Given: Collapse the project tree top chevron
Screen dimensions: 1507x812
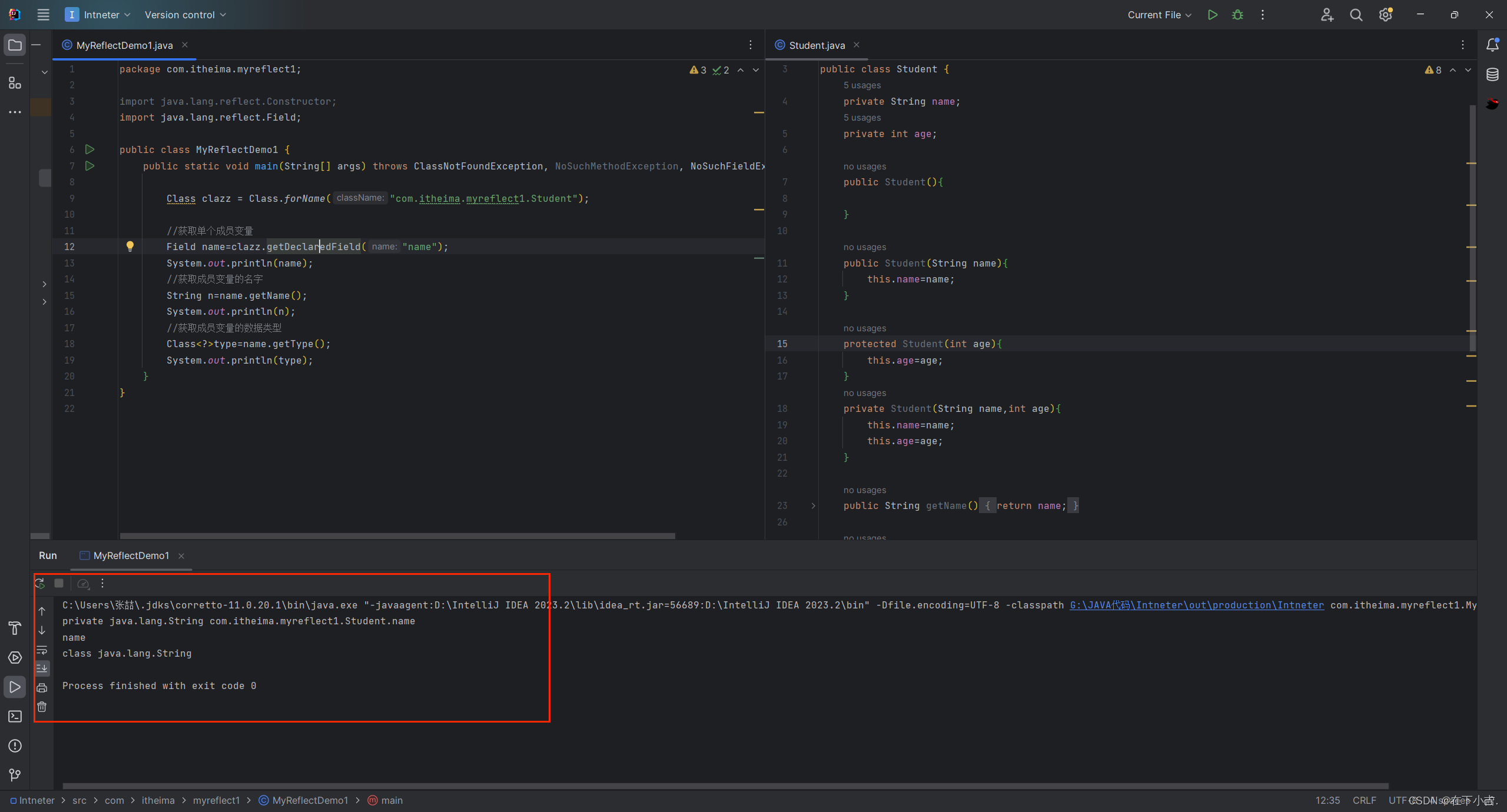Looking at the screenshot, I should click(x=45, y=72).
